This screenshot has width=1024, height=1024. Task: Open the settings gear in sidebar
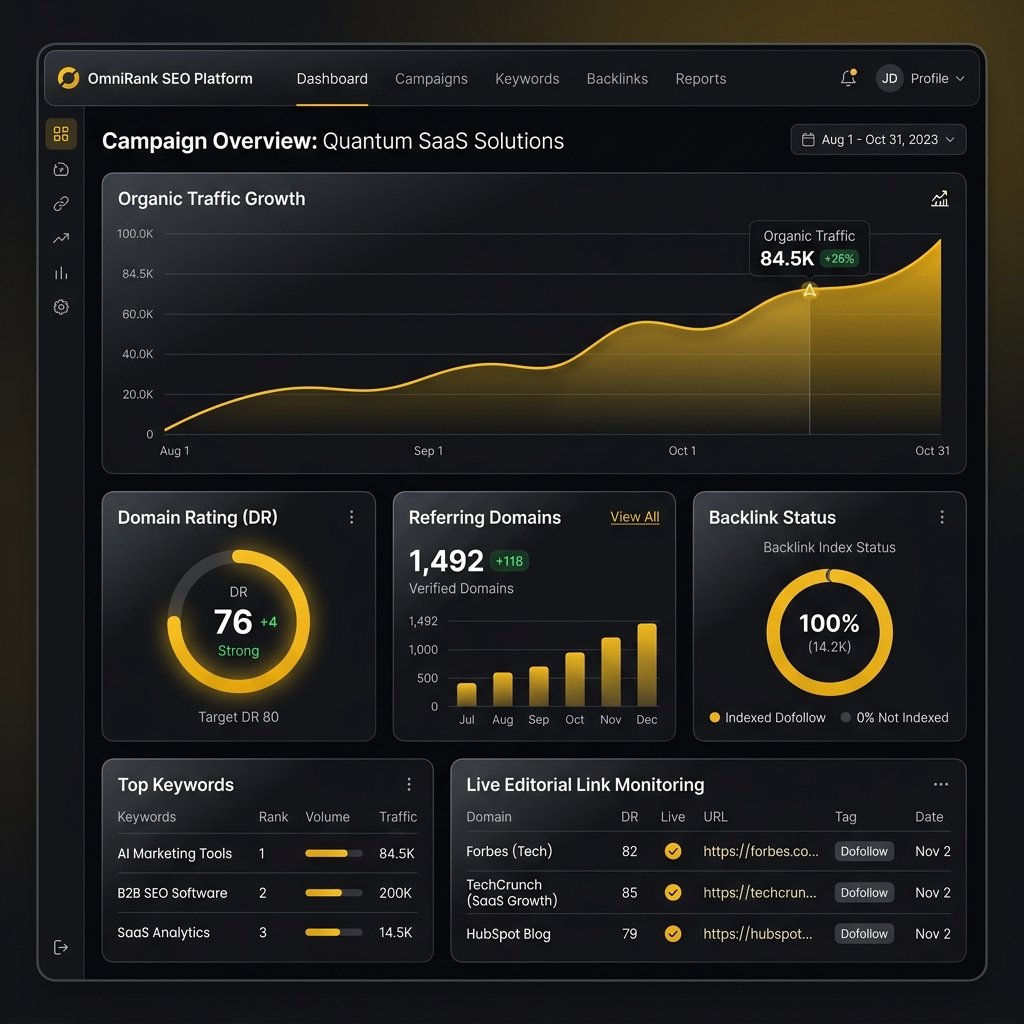(x=61, y=307)
